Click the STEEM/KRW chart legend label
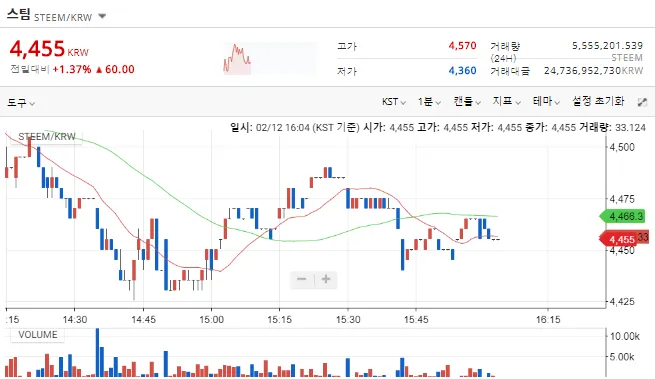The height and width of the screenshot is (379, 655). (47, 137)
